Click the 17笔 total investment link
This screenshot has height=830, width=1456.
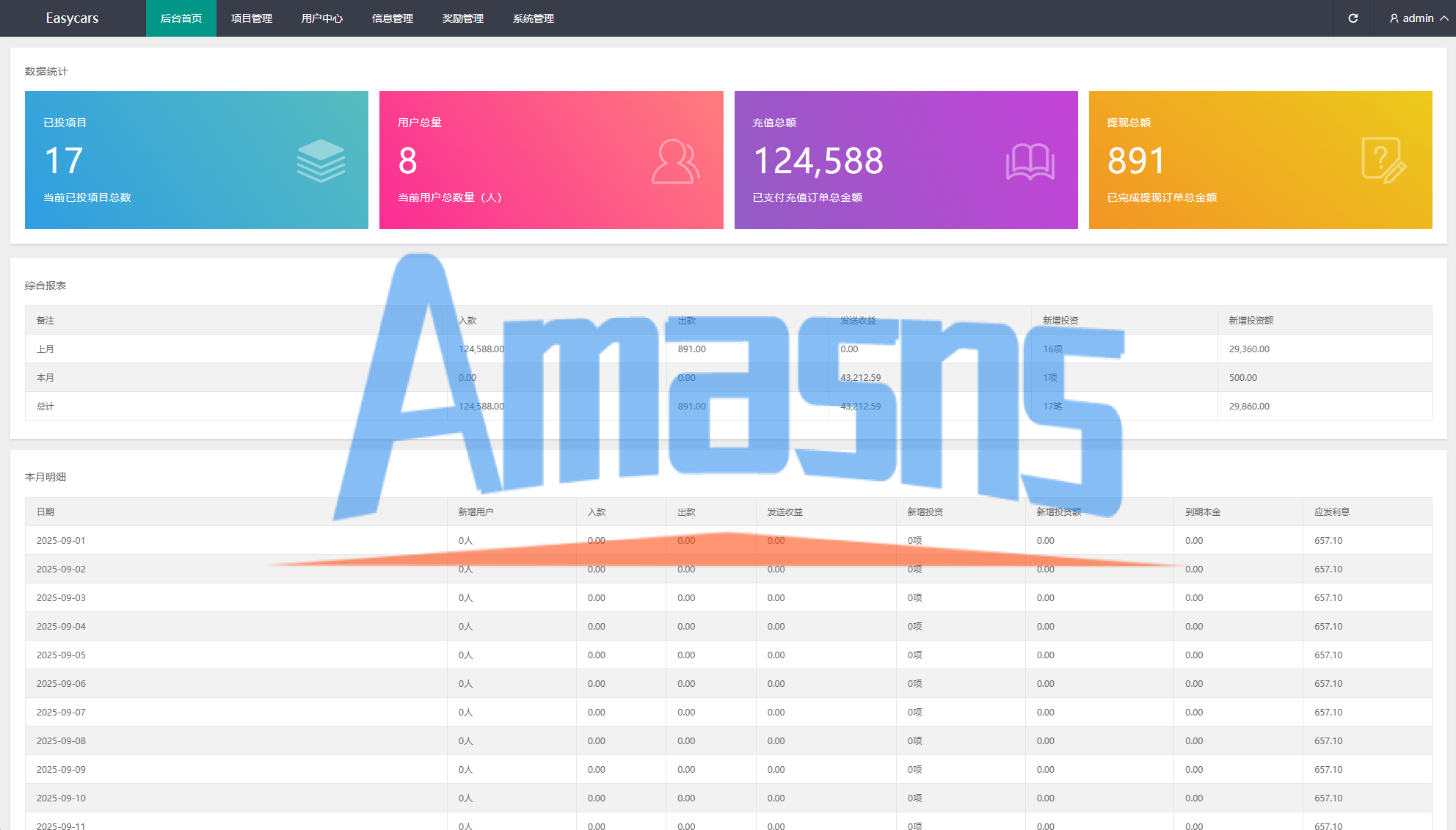click(1052, 407)
